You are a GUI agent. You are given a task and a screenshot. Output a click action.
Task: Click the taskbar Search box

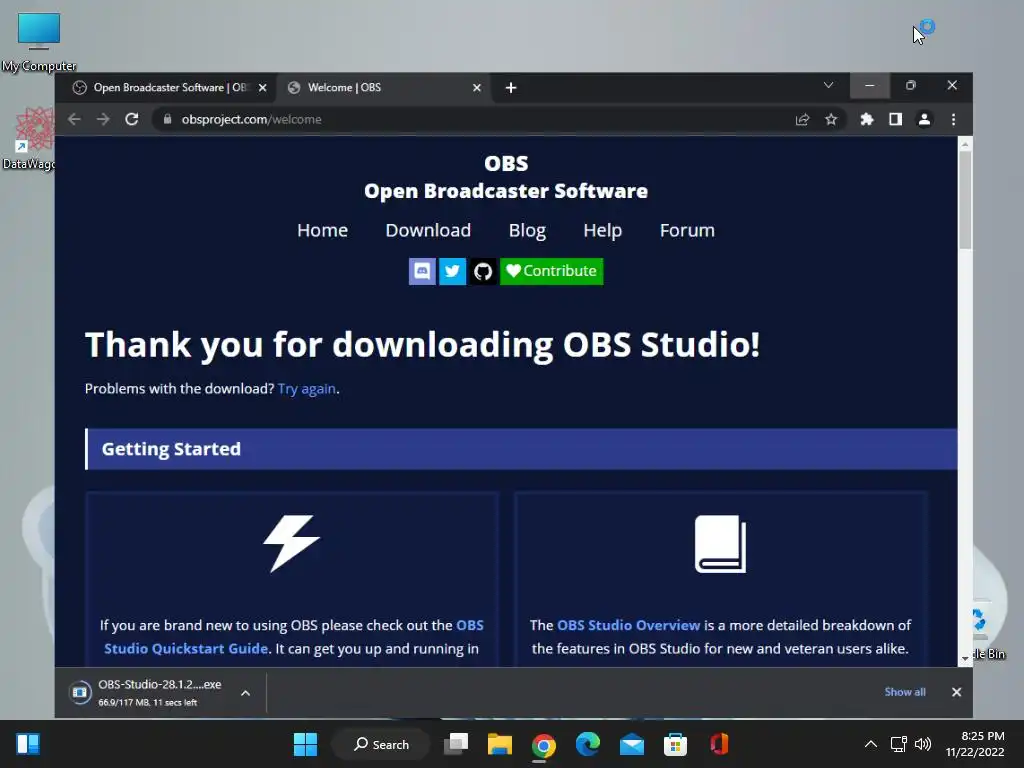(x=381, y=744)
